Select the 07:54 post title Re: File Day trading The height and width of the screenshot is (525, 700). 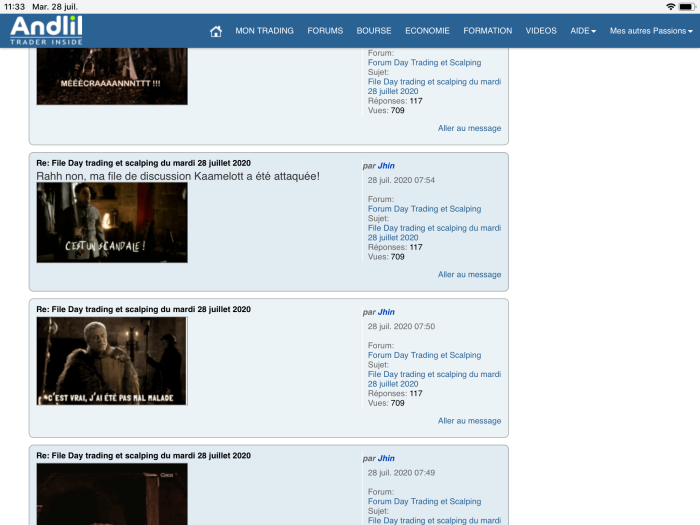click(143, 163)
